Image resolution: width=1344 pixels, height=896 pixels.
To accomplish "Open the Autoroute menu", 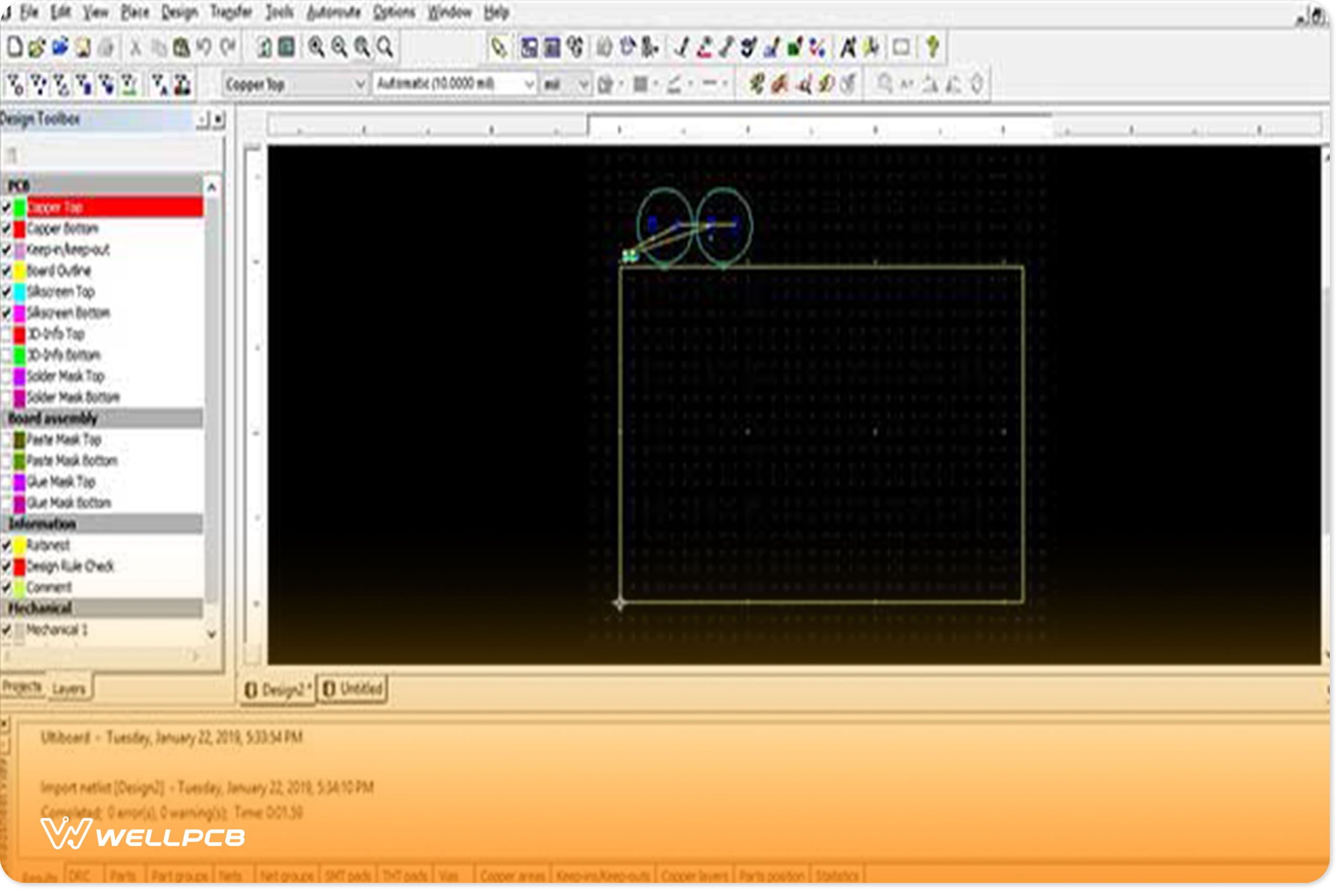I will [334, 11].
